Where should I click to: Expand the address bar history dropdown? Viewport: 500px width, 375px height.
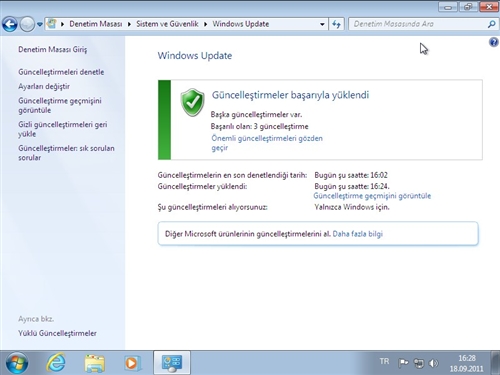coord(322,24)
